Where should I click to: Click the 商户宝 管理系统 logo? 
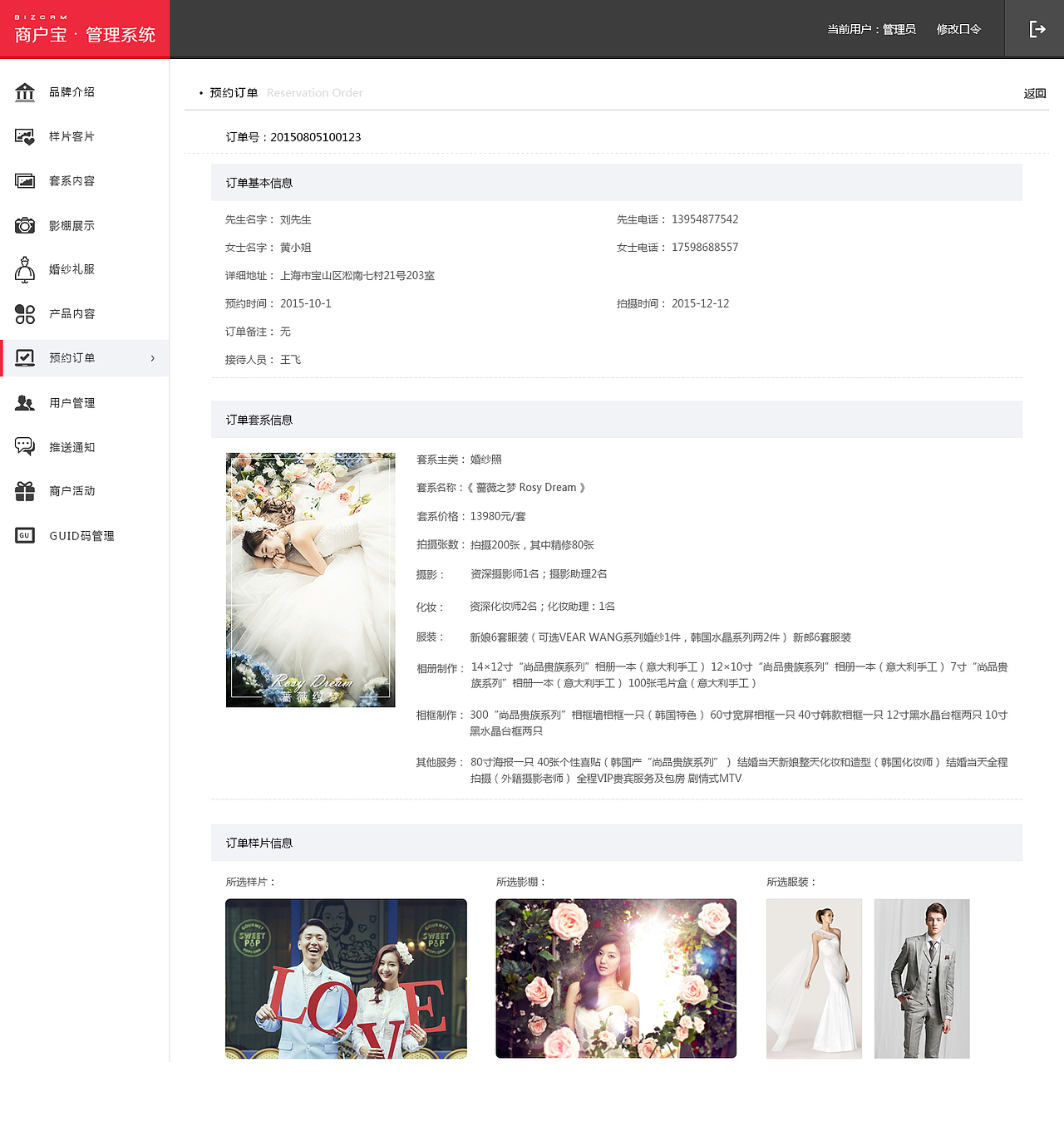[85, 29]
